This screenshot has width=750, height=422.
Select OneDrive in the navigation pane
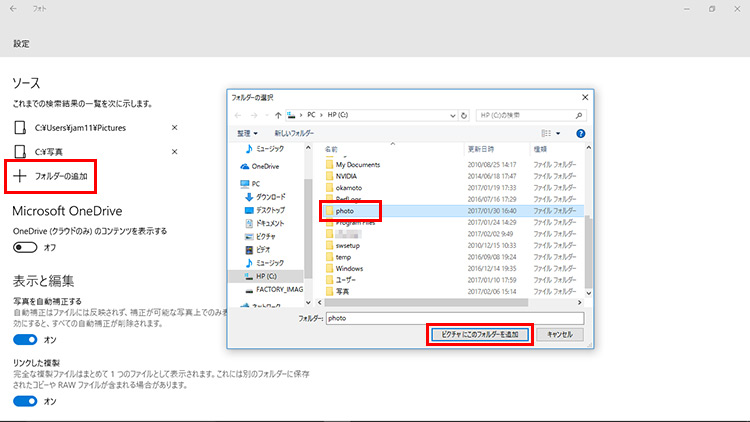point(265,166)
